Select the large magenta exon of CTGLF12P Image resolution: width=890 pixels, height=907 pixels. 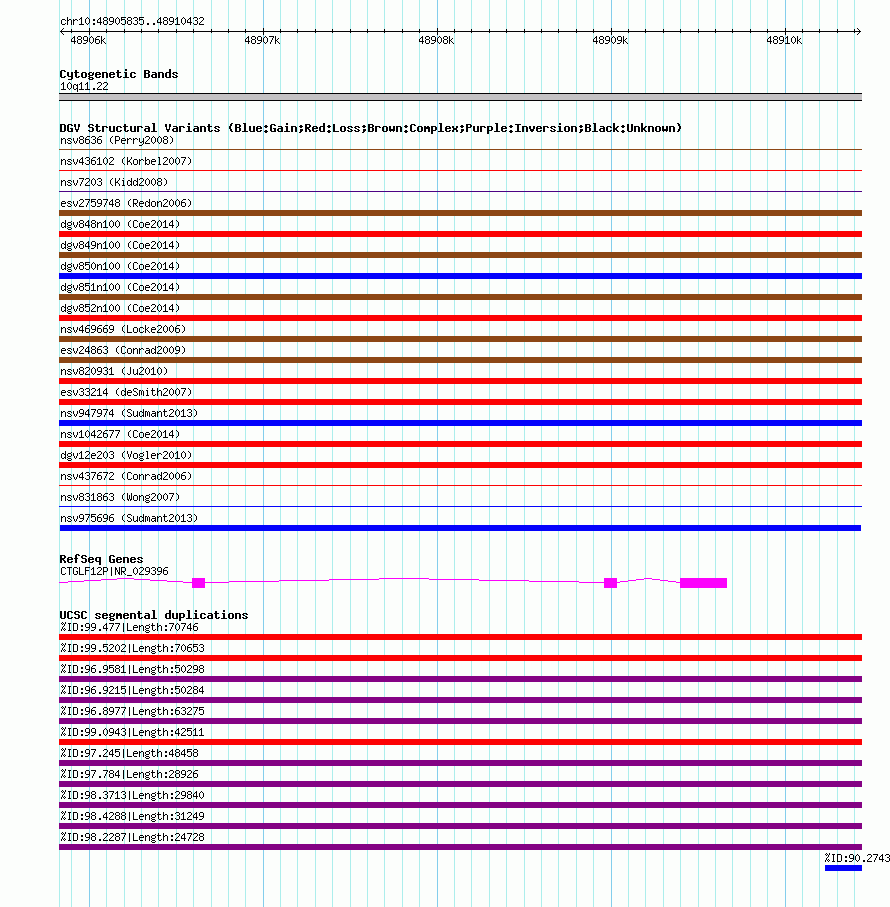(x=703, y=583)
